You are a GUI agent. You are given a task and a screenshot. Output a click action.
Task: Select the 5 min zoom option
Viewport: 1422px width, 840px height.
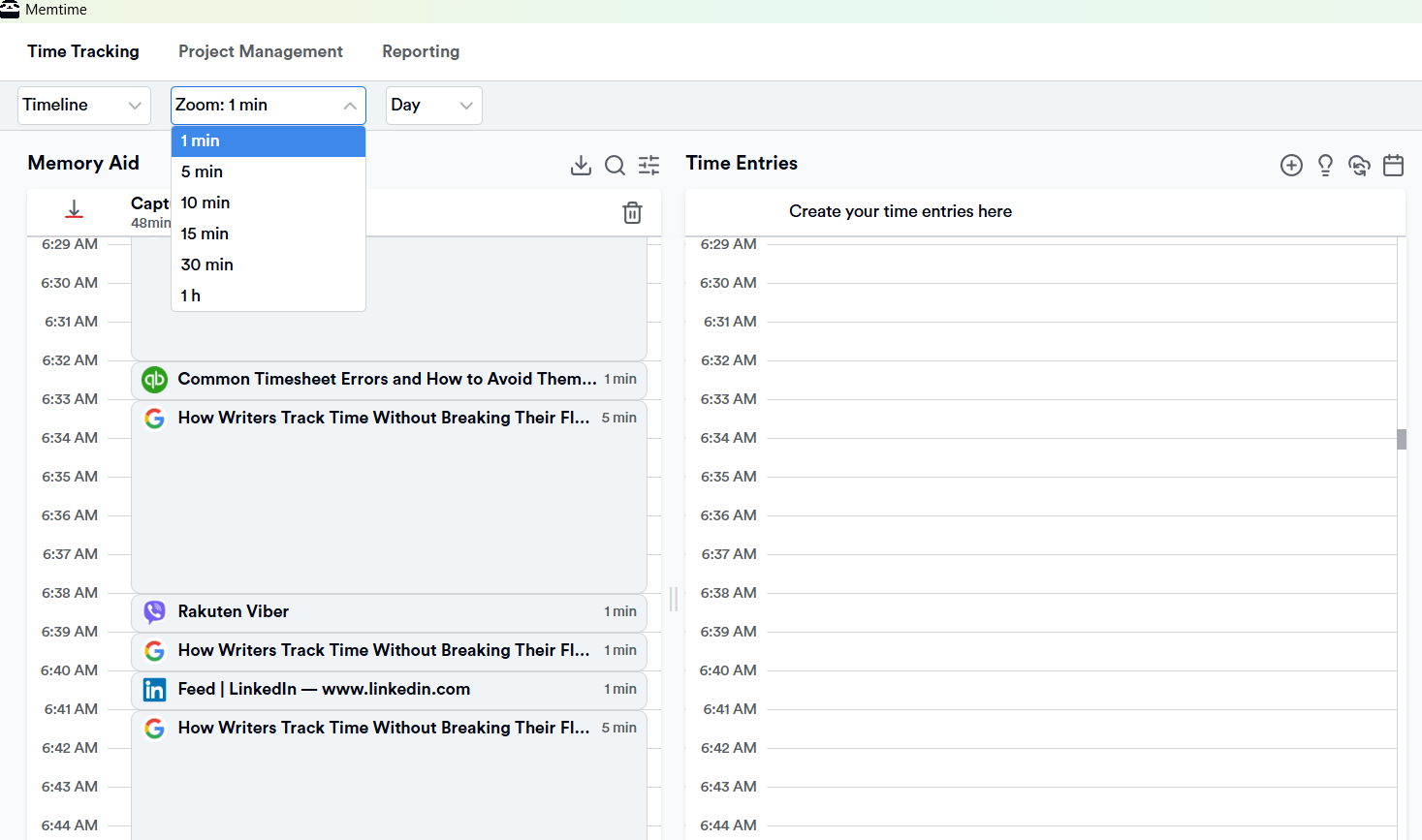click(269, 171)
